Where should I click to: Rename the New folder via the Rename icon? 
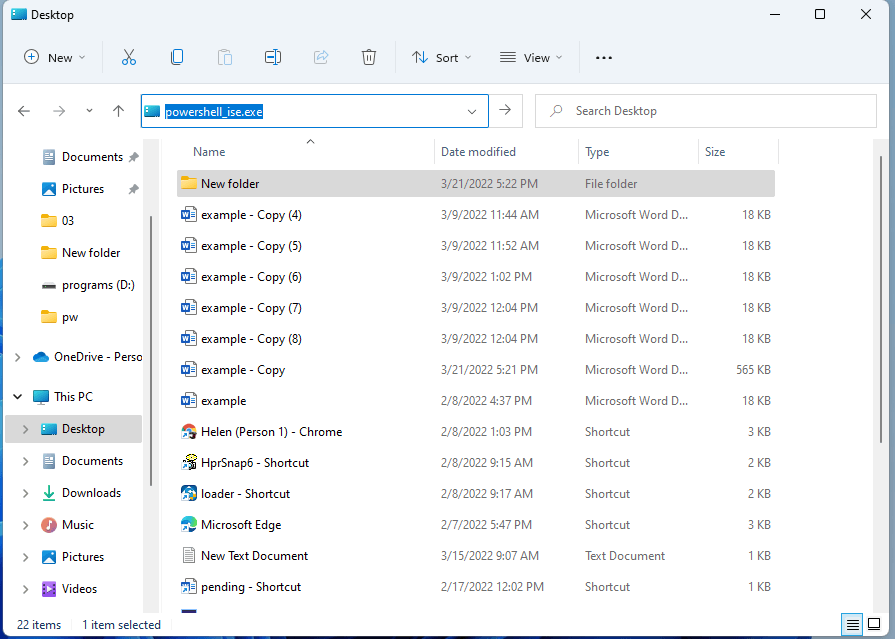pyautogui.click(x=272, y=57)
